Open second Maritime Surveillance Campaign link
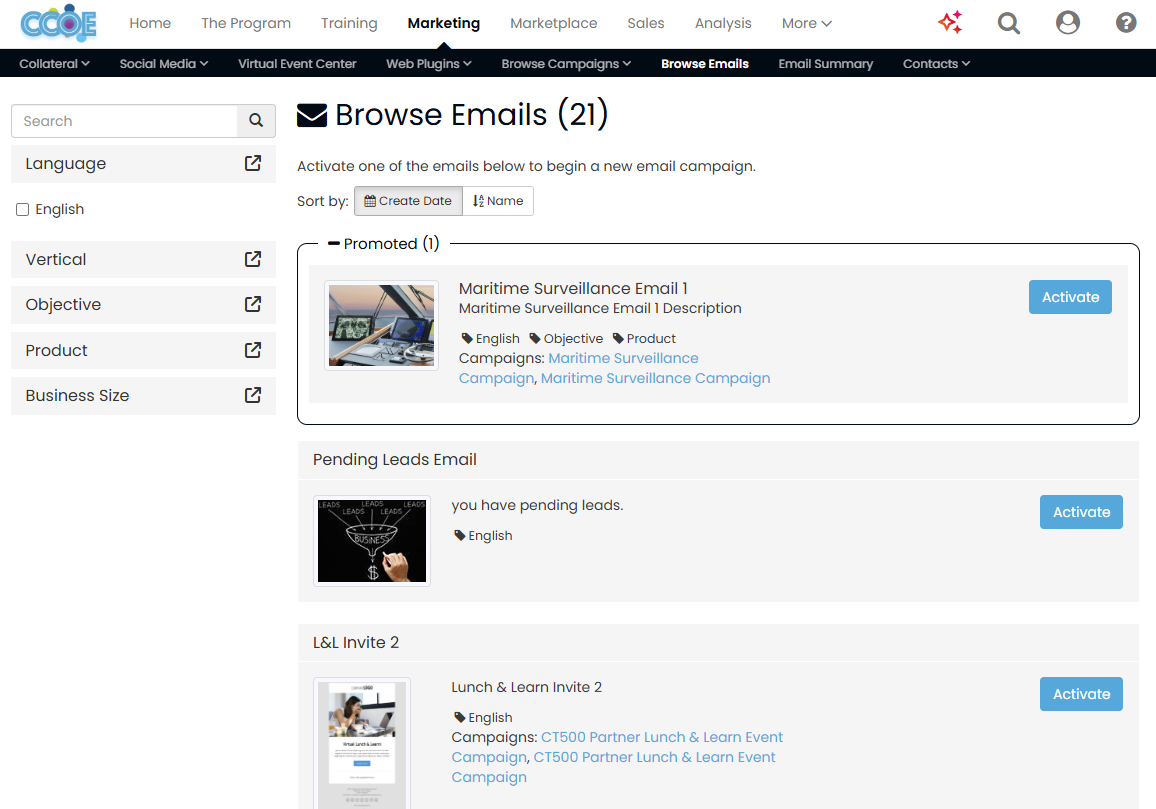Image resolution: width=1156 pixels, height=809 pixels. click(655, 378)
